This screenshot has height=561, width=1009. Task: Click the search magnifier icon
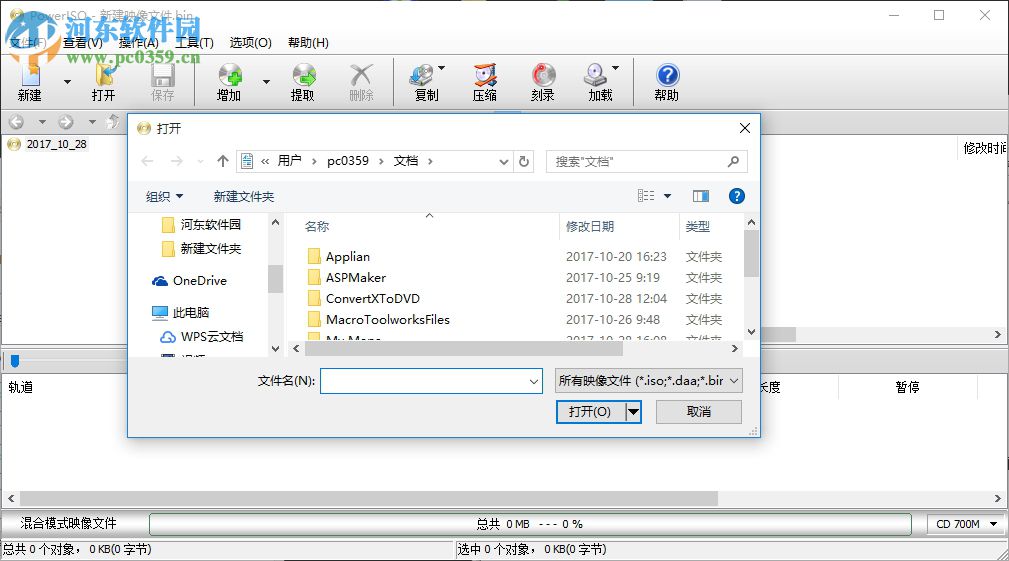coord(733,161)
